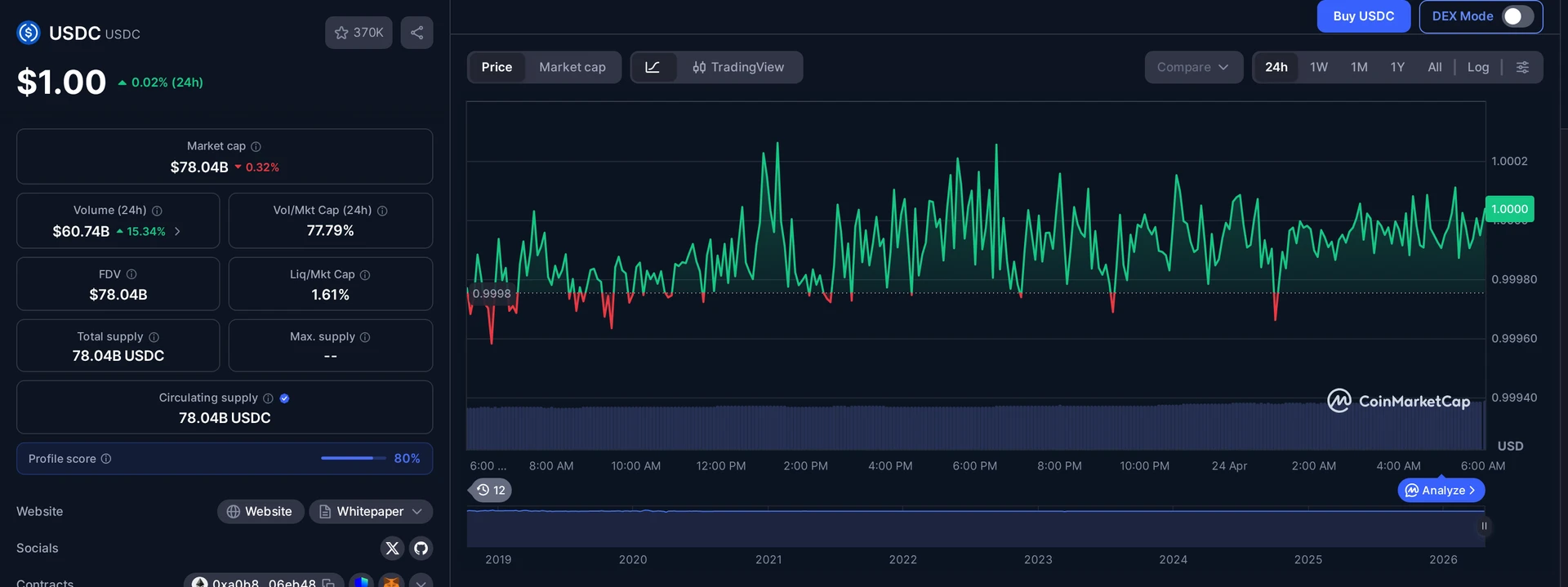
Task: Click the 77.79% Vol/Mkt Cap value
Action: click(x=330, y=231)
